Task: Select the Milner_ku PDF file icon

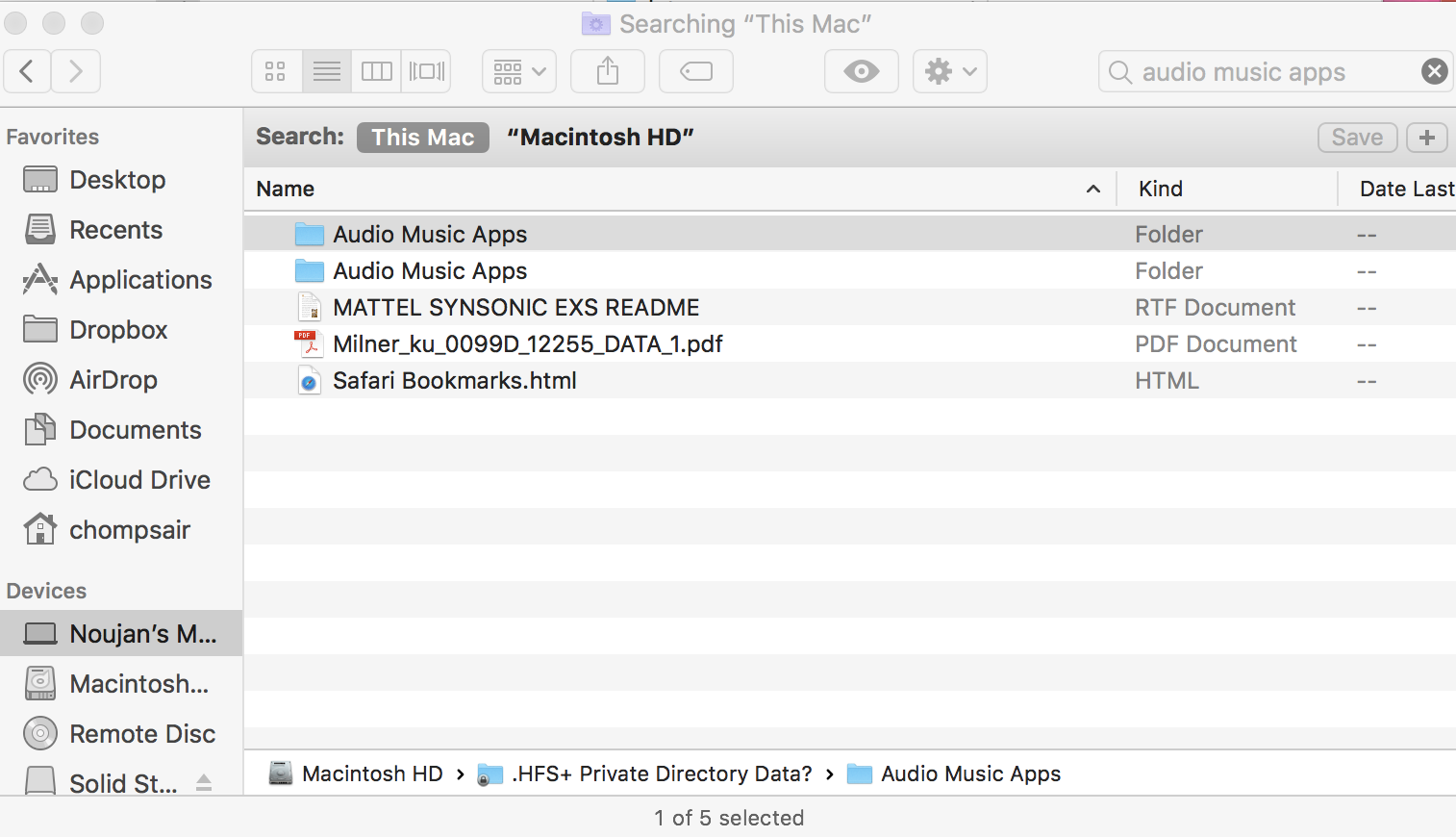Action: 308,344
